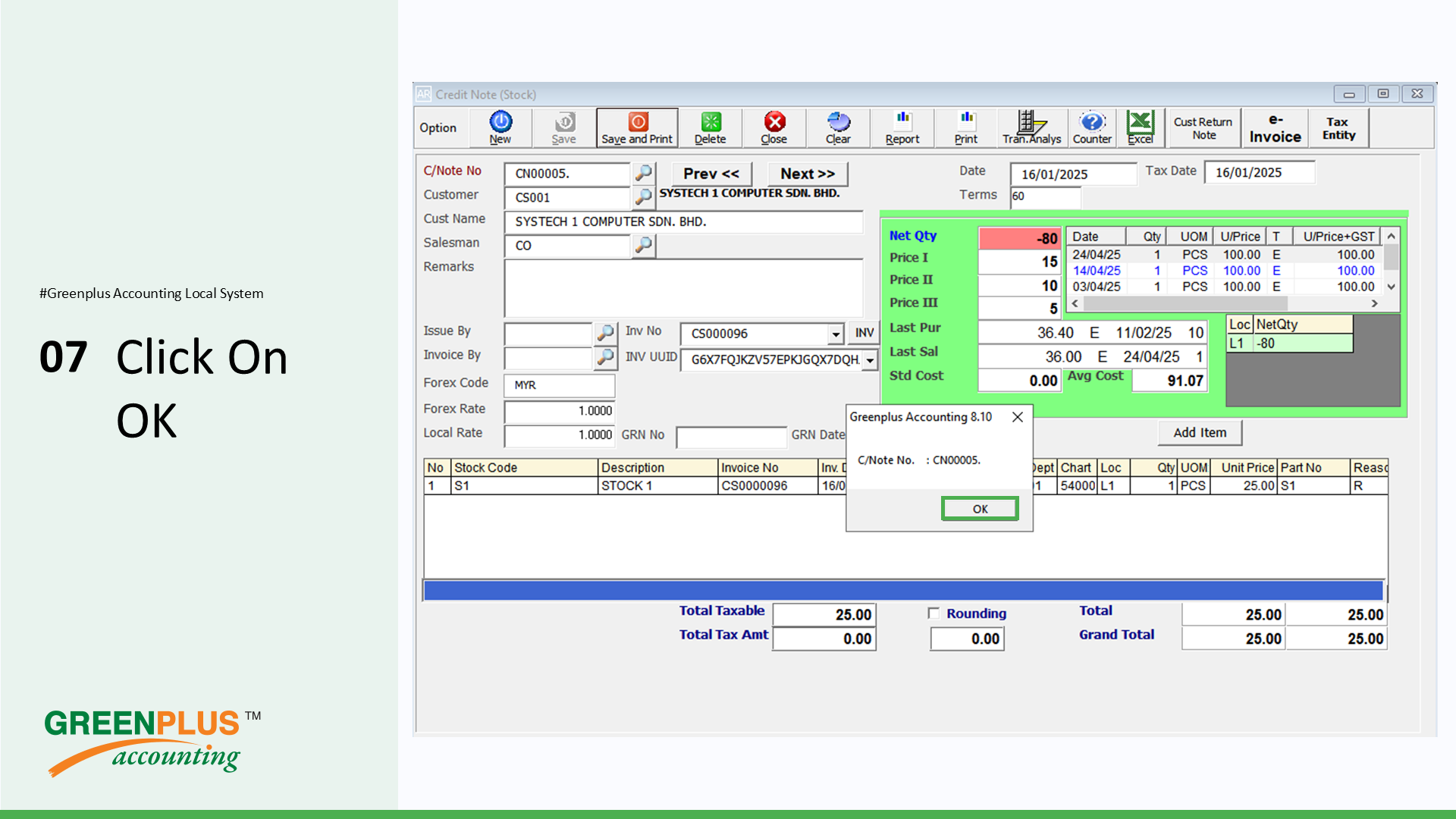Click the Excel export icon
Viewport: 1456px width, 819px height.
coord(1140,127)
